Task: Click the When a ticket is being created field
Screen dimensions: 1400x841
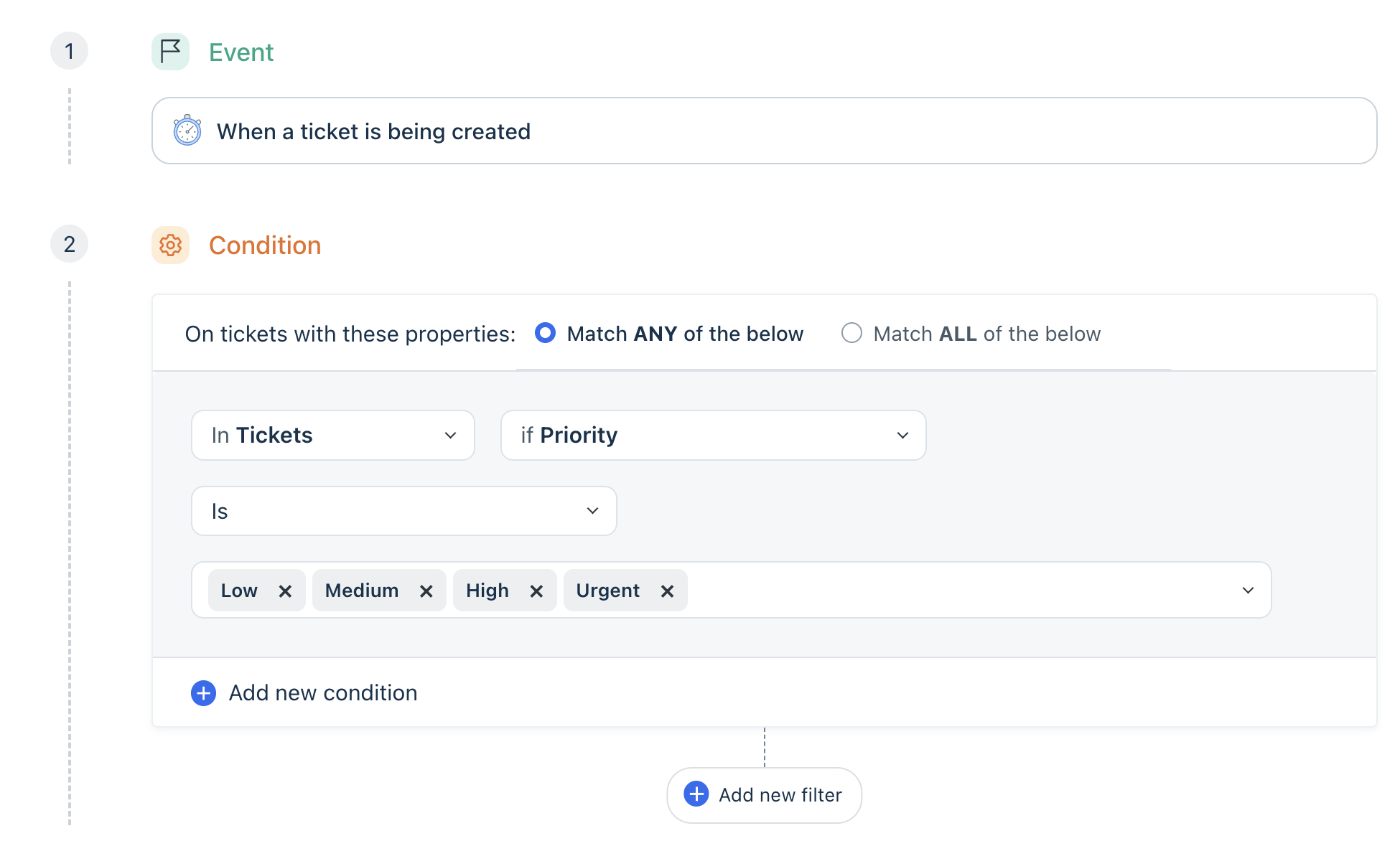Action: 765,131
